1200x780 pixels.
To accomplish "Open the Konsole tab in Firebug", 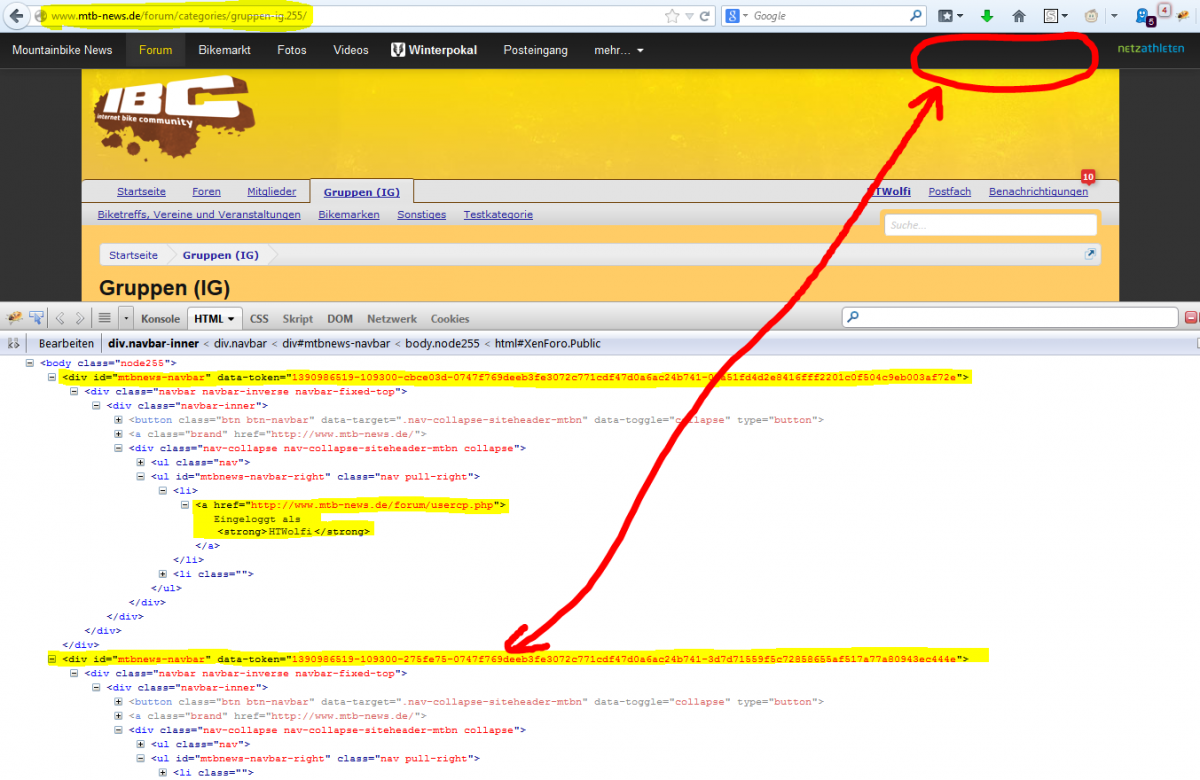I will (160, 319).
